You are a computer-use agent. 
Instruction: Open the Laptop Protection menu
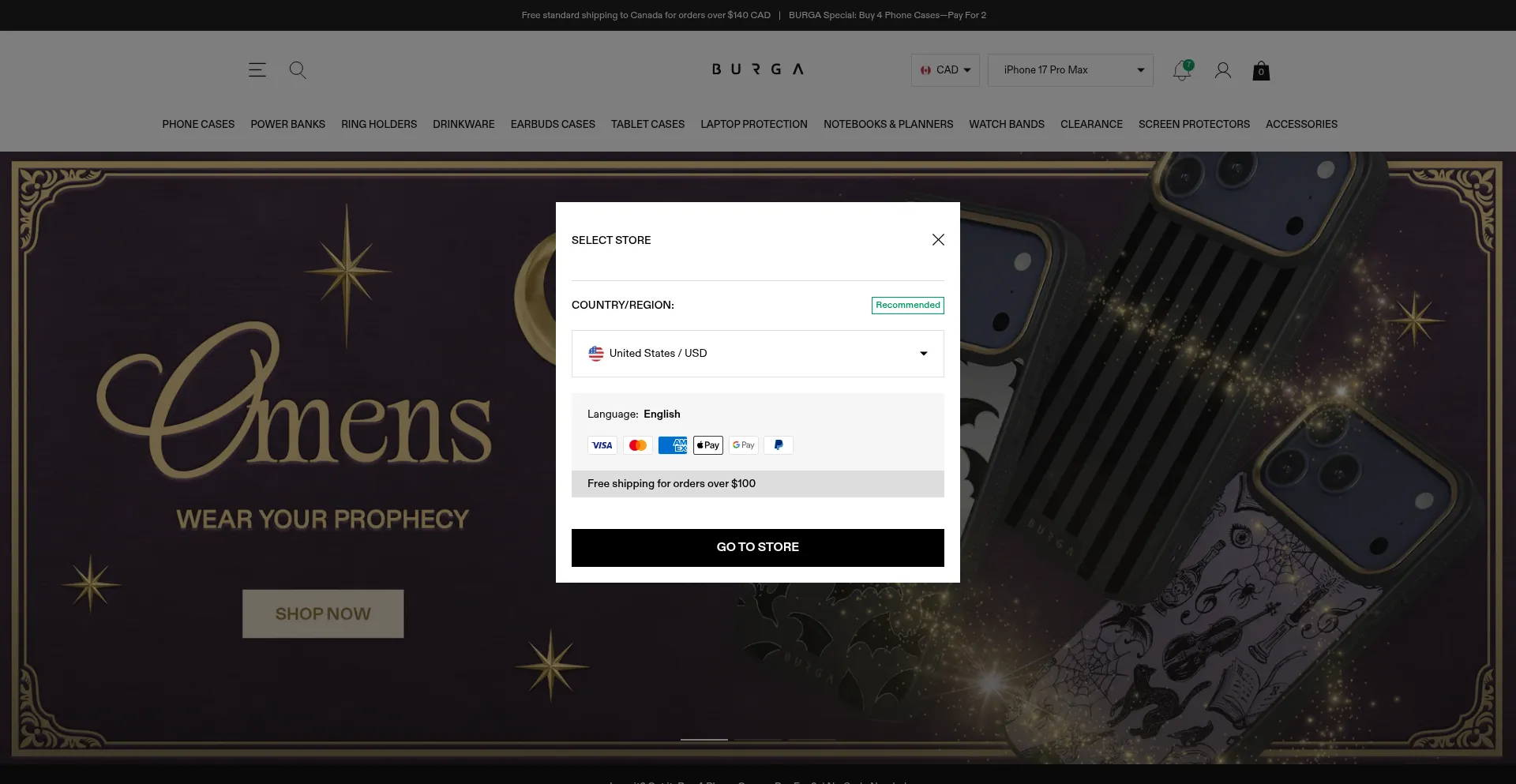(754, 125)
